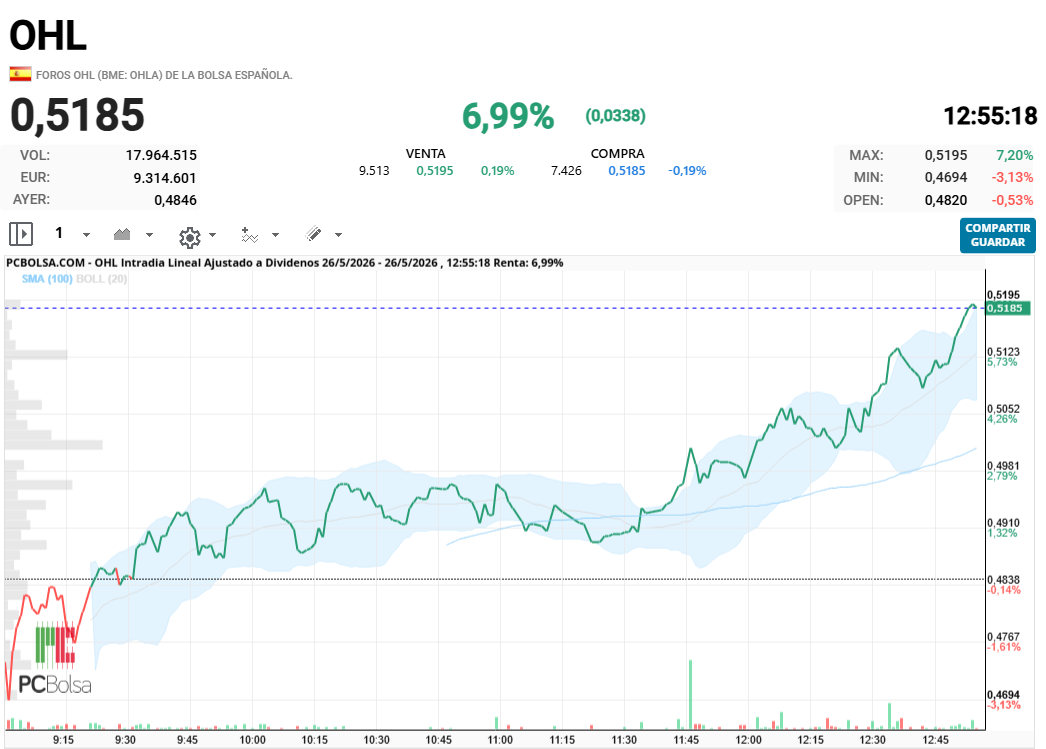
Task: Click the COMPARTIR GUARDAR button
Action: tap(997, 235)
